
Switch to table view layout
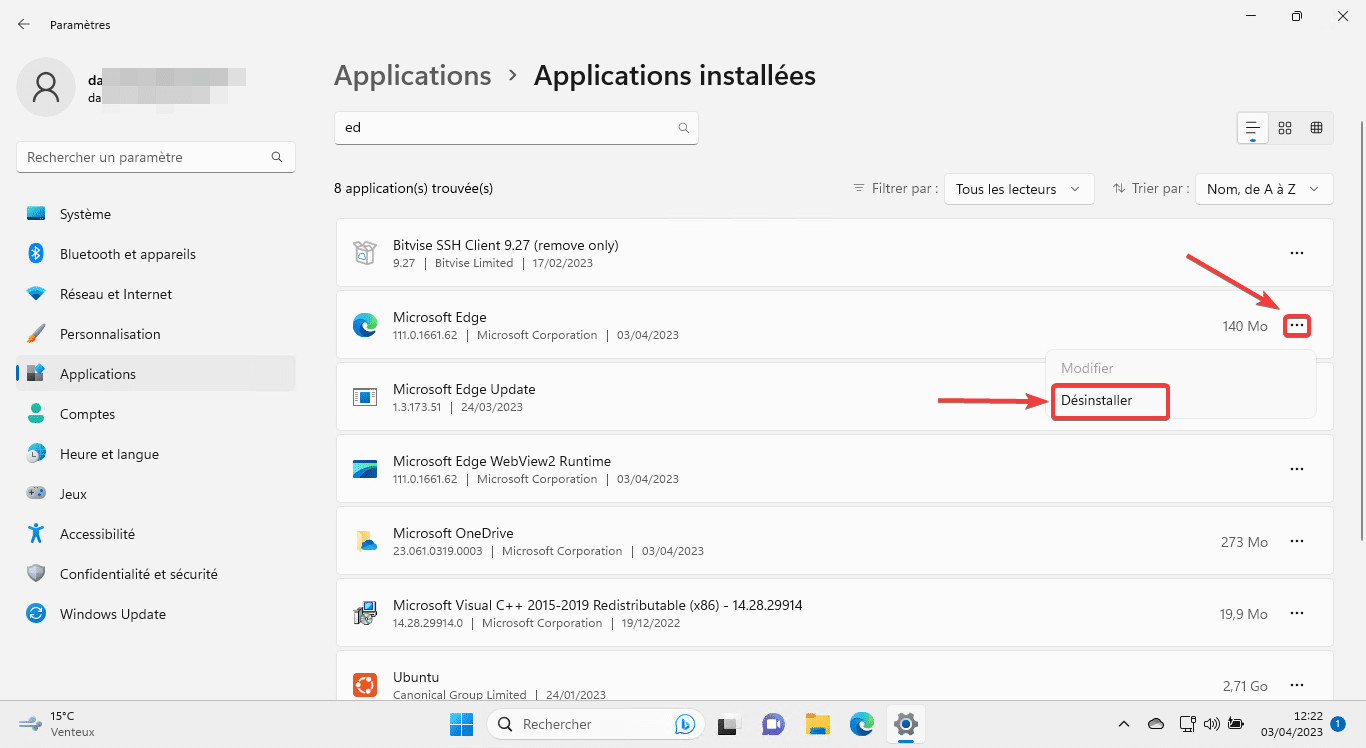point(1317,128)
